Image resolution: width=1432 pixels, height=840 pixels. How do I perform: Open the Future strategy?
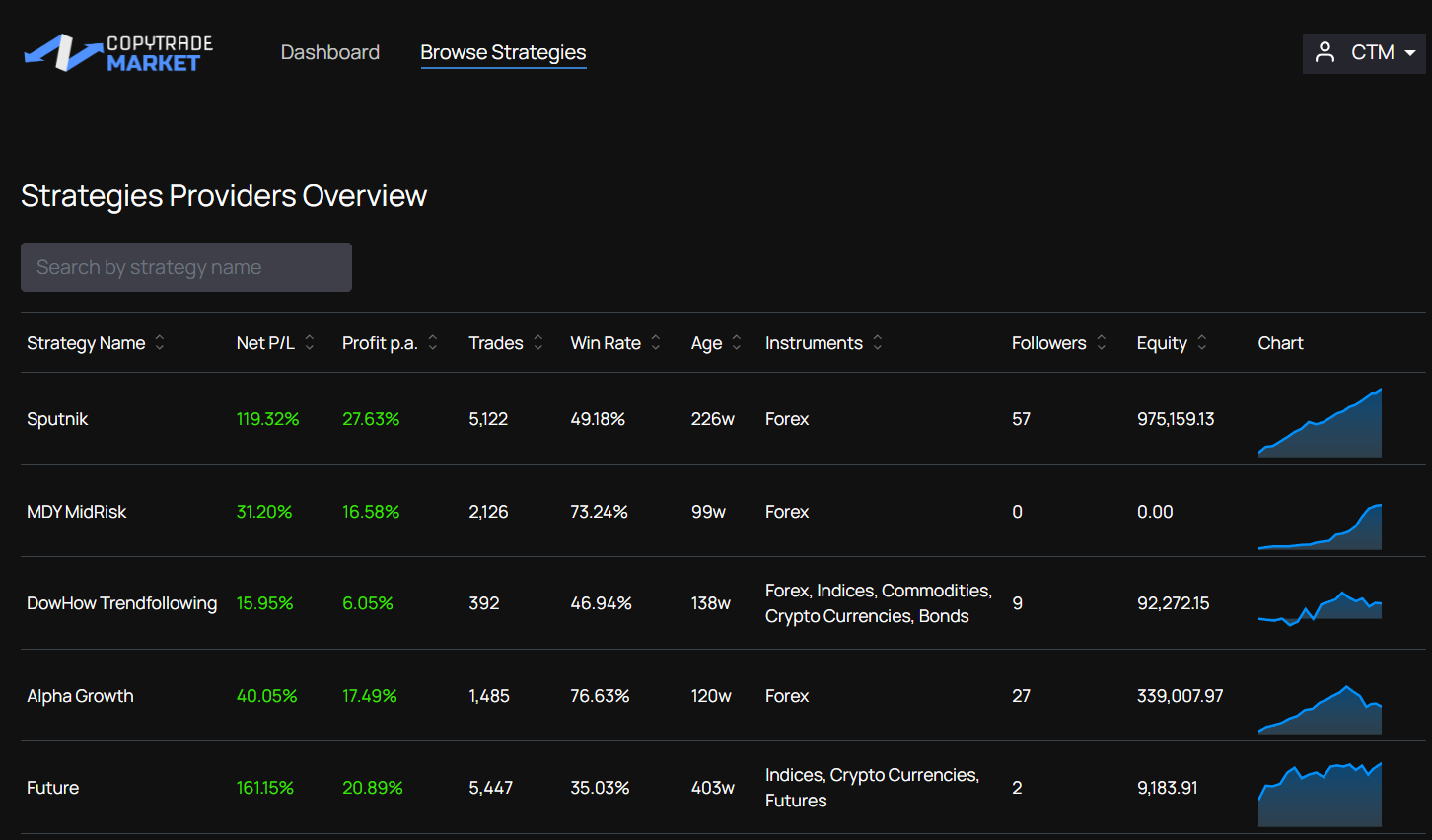pyautogui.click(x=52, y=788)
